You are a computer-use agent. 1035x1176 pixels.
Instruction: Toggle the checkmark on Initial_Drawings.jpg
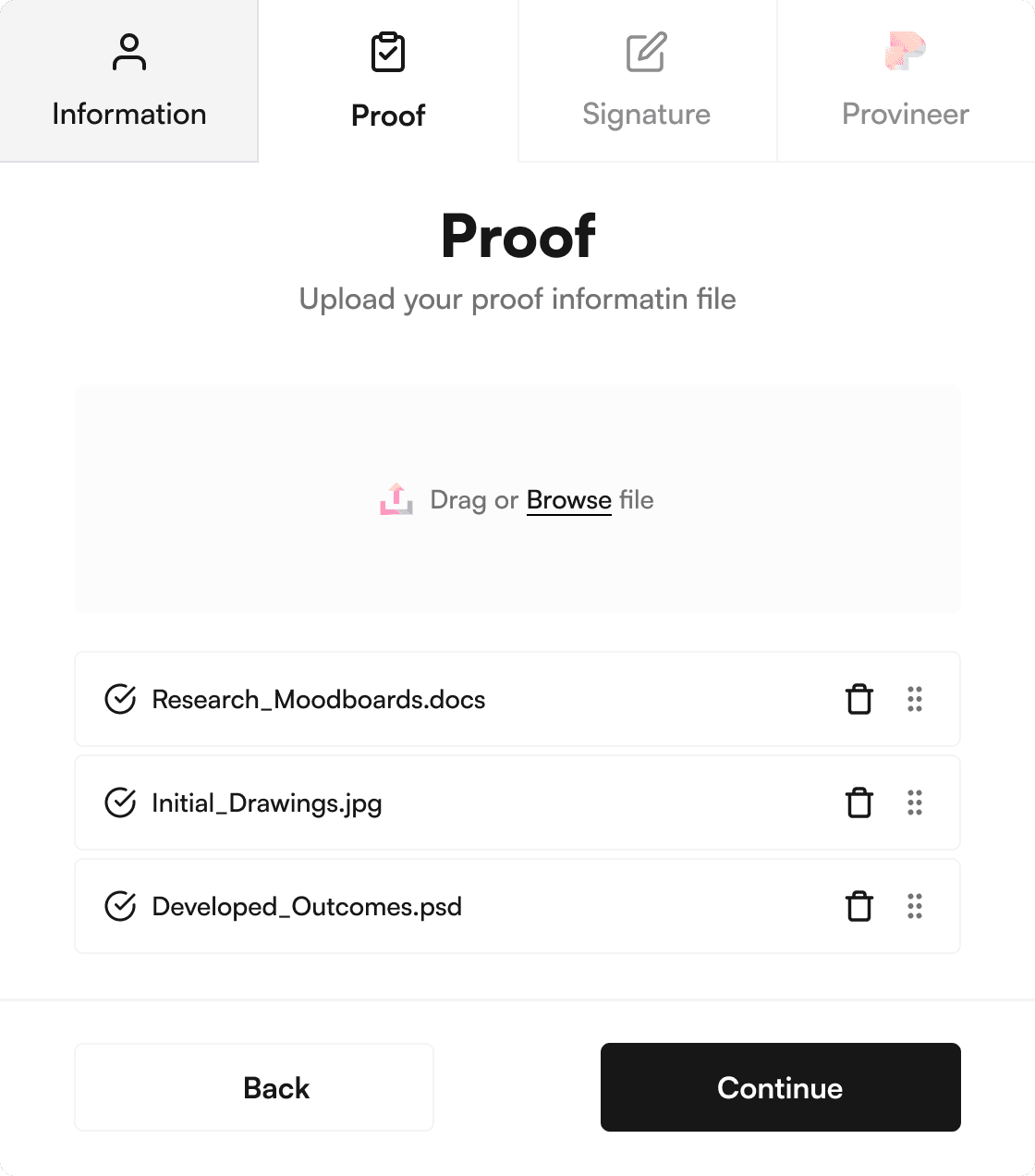point(119,803)
